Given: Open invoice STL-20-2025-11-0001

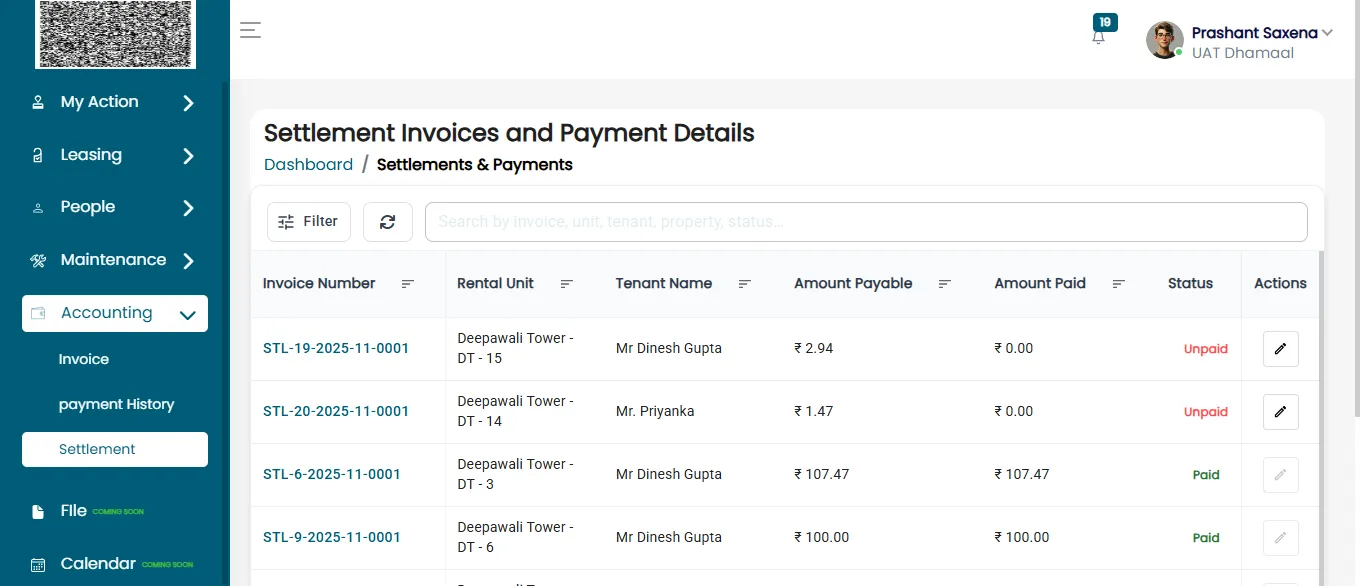Looking at the screenshot, I should tap(336, 412).
